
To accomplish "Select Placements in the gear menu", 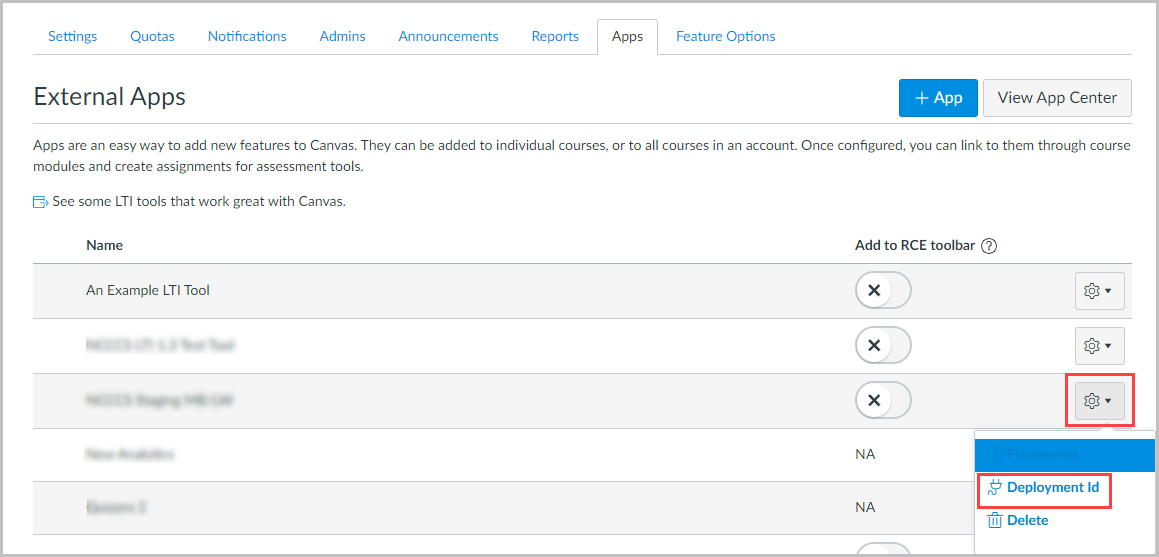I will (1064, 455).
